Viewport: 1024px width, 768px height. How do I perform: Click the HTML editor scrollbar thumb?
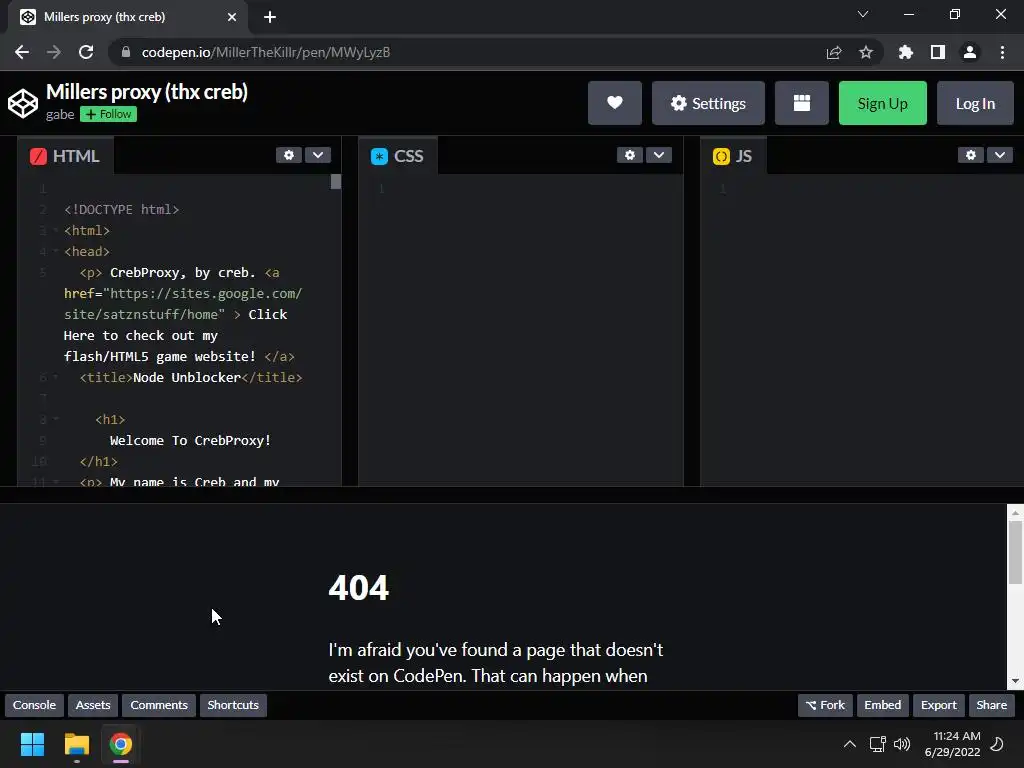(x=336, y=182)
